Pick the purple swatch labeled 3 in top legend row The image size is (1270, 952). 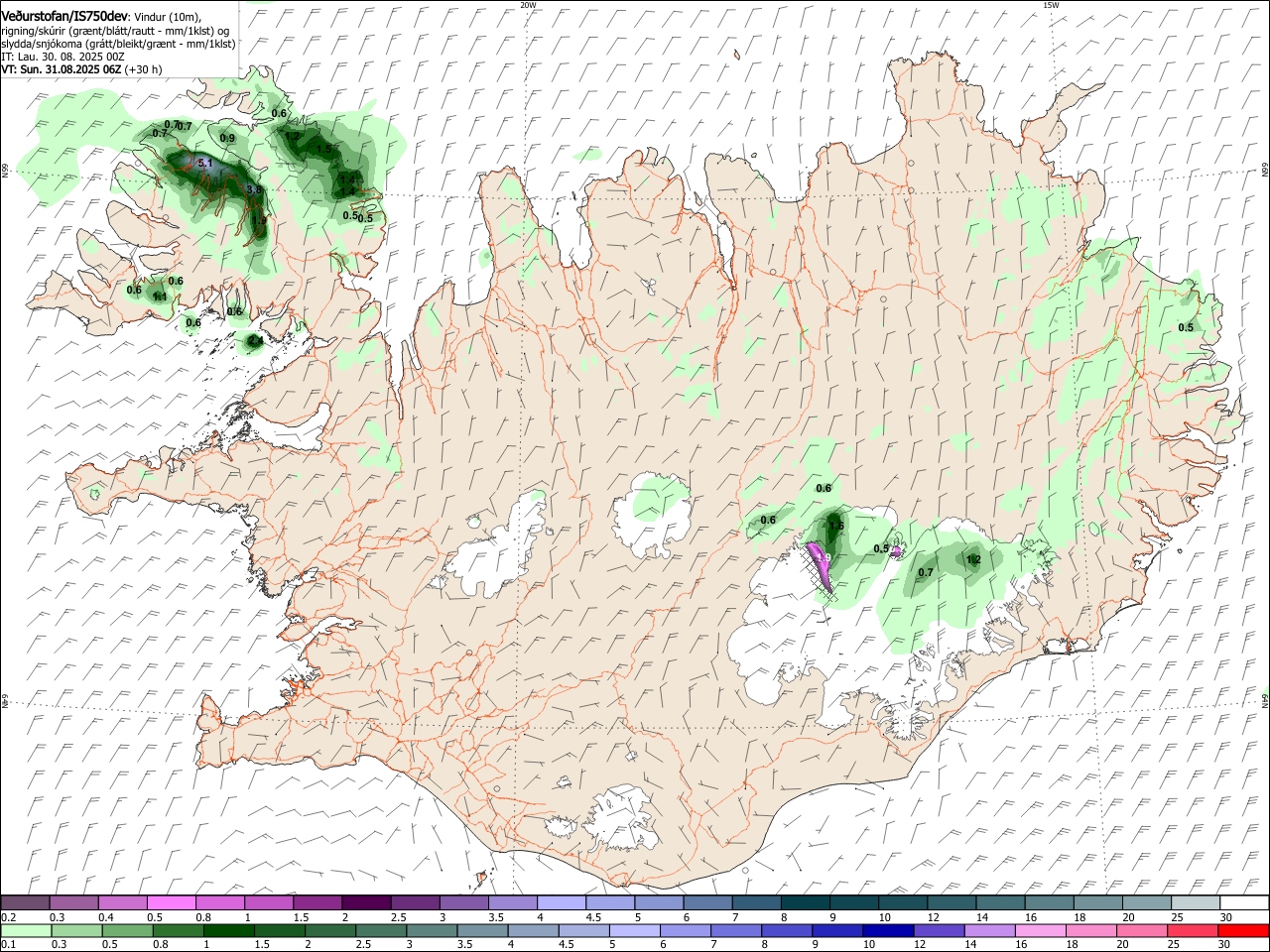pyautogui.click(x=463, y=902)
